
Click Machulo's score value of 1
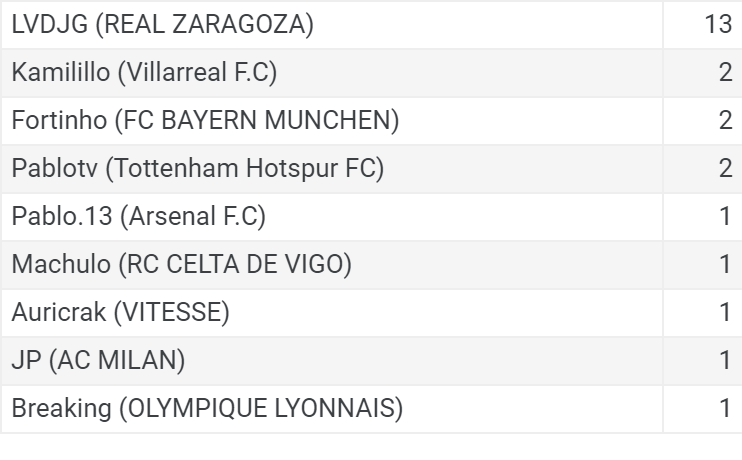coord(726,264)
